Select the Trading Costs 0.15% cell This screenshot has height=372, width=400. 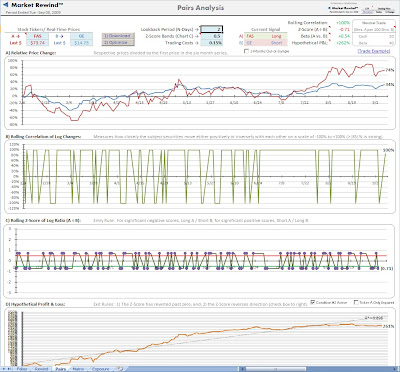click(x=212, y=43)
